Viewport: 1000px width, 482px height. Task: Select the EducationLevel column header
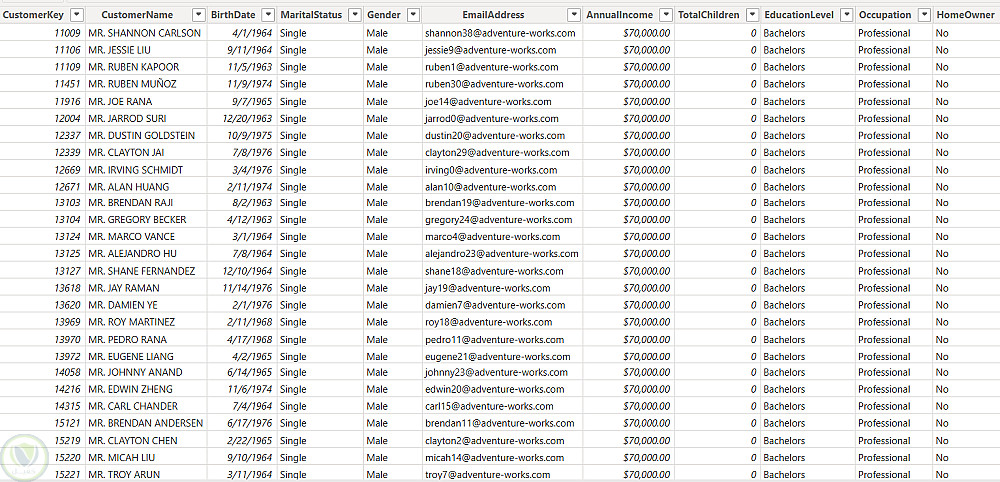pyautogui.click(x=798, y=15)
